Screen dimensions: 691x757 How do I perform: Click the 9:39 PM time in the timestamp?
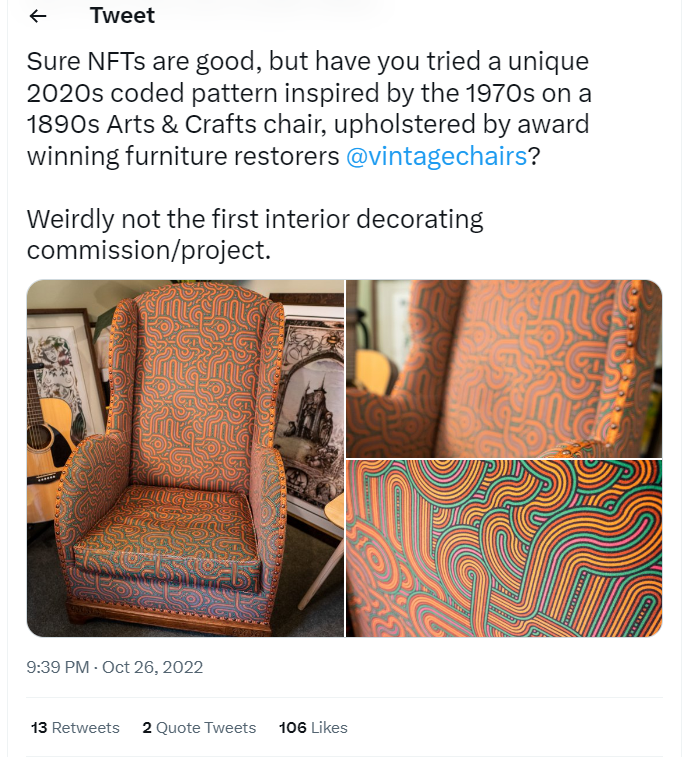tap(58, 667)
